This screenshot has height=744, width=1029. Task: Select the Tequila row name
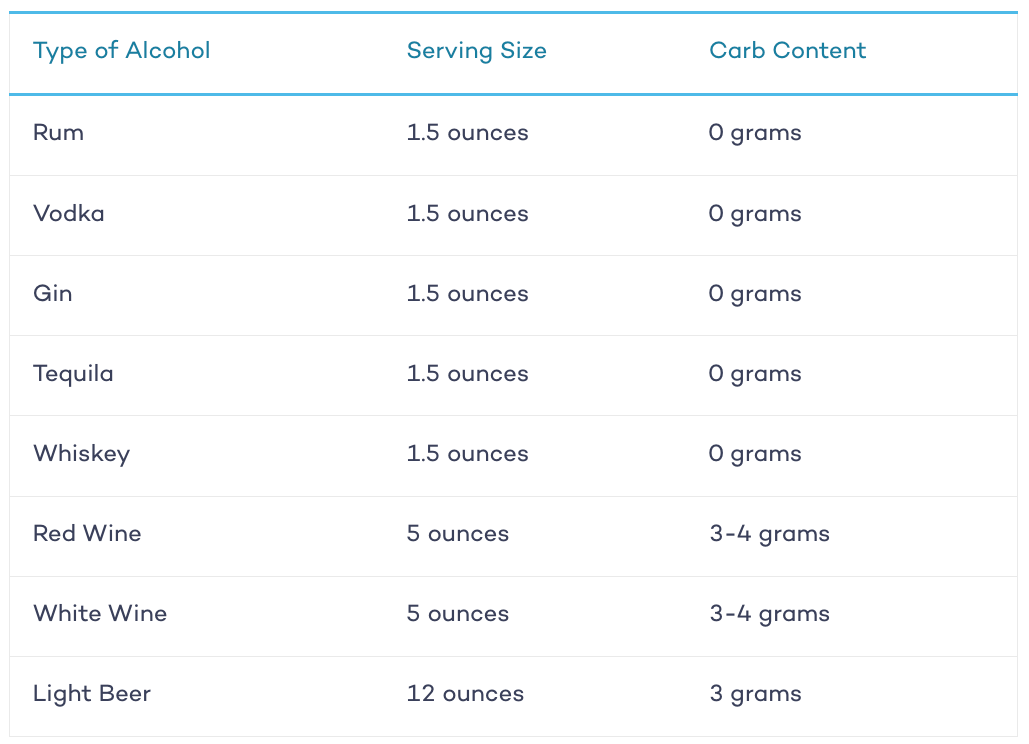click(74, 374)
